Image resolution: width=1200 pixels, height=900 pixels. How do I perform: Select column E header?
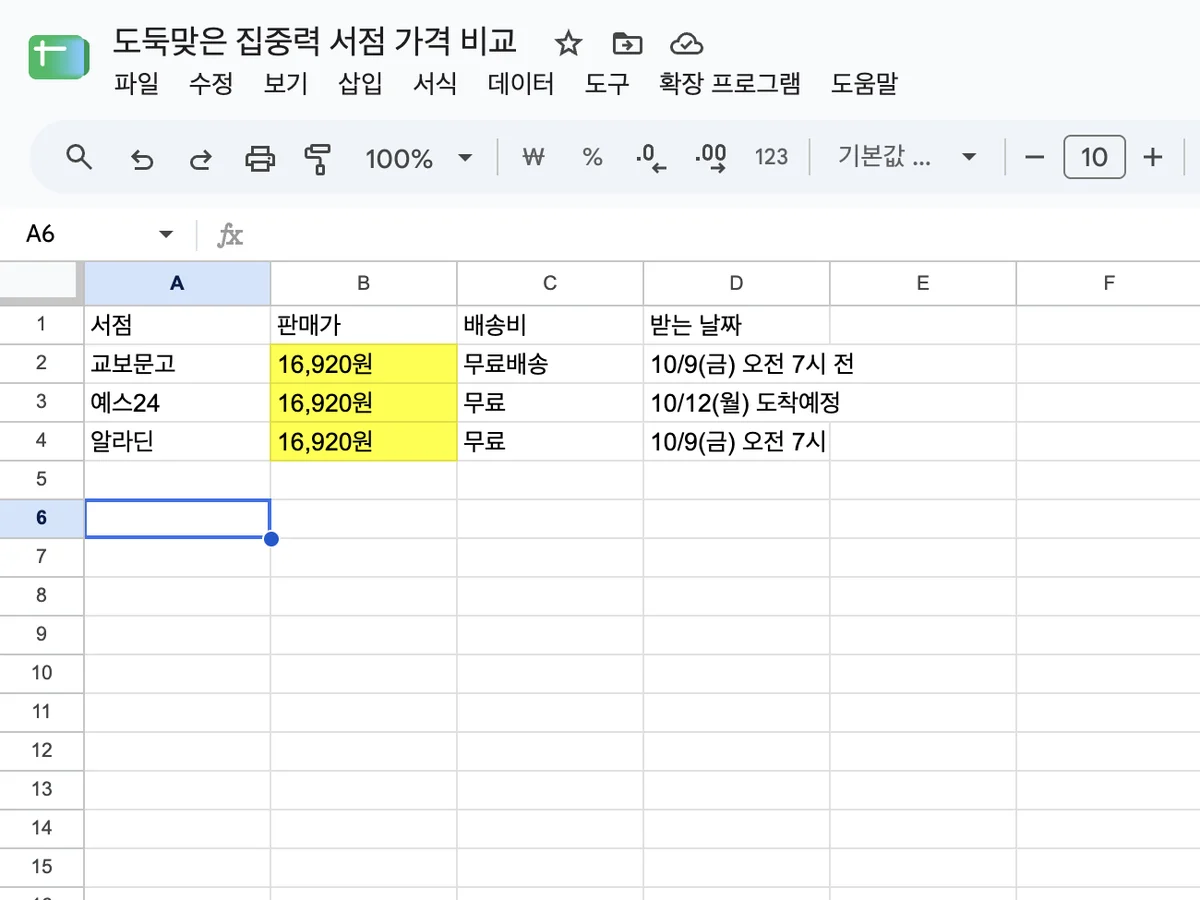923,283
